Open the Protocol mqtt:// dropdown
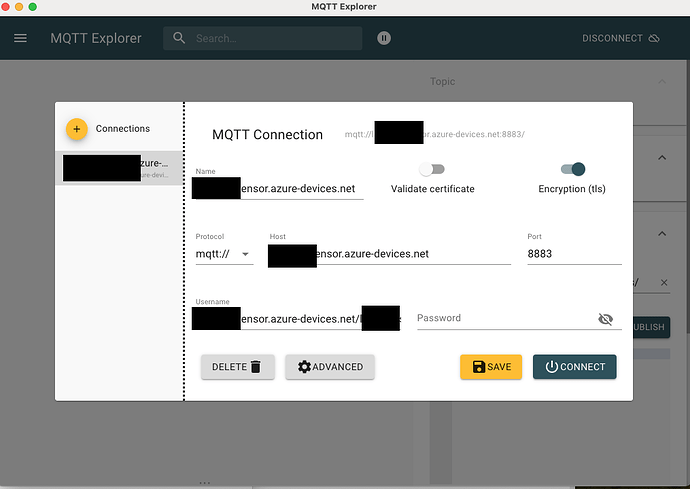 coord(224,254)
